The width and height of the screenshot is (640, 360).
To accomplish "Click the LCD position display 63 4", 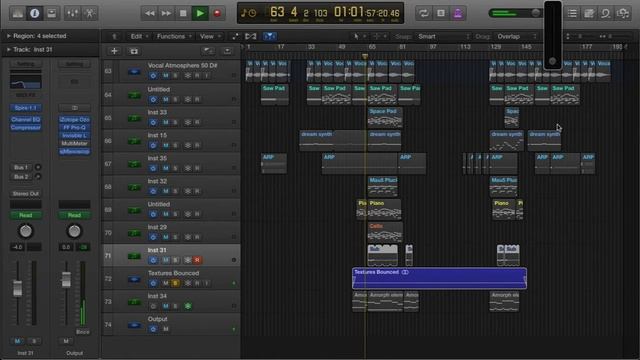I will tap(285, 12).
